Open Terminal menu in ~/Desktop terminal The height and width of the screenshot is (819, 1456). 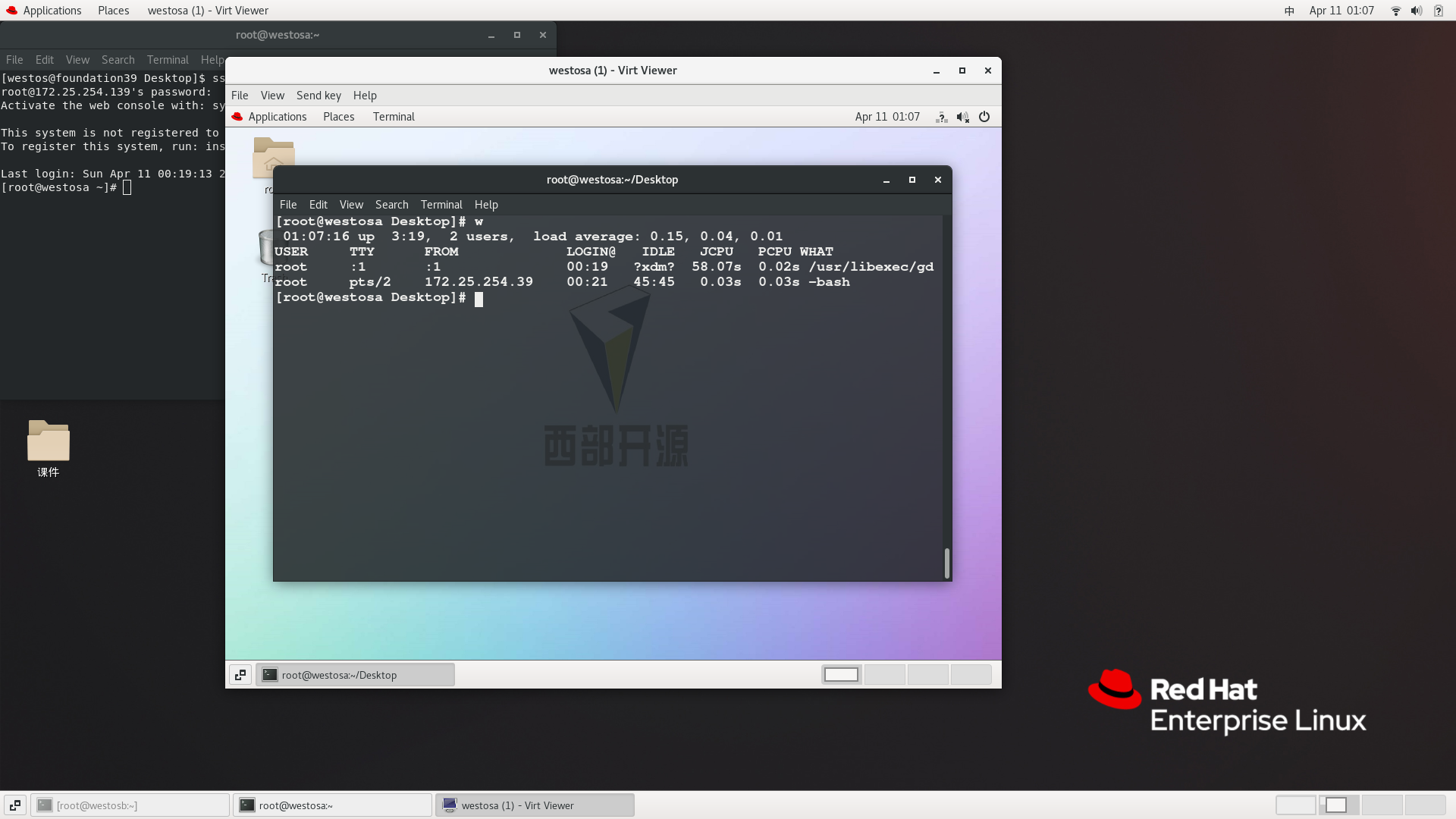click(x=441, y=205)
